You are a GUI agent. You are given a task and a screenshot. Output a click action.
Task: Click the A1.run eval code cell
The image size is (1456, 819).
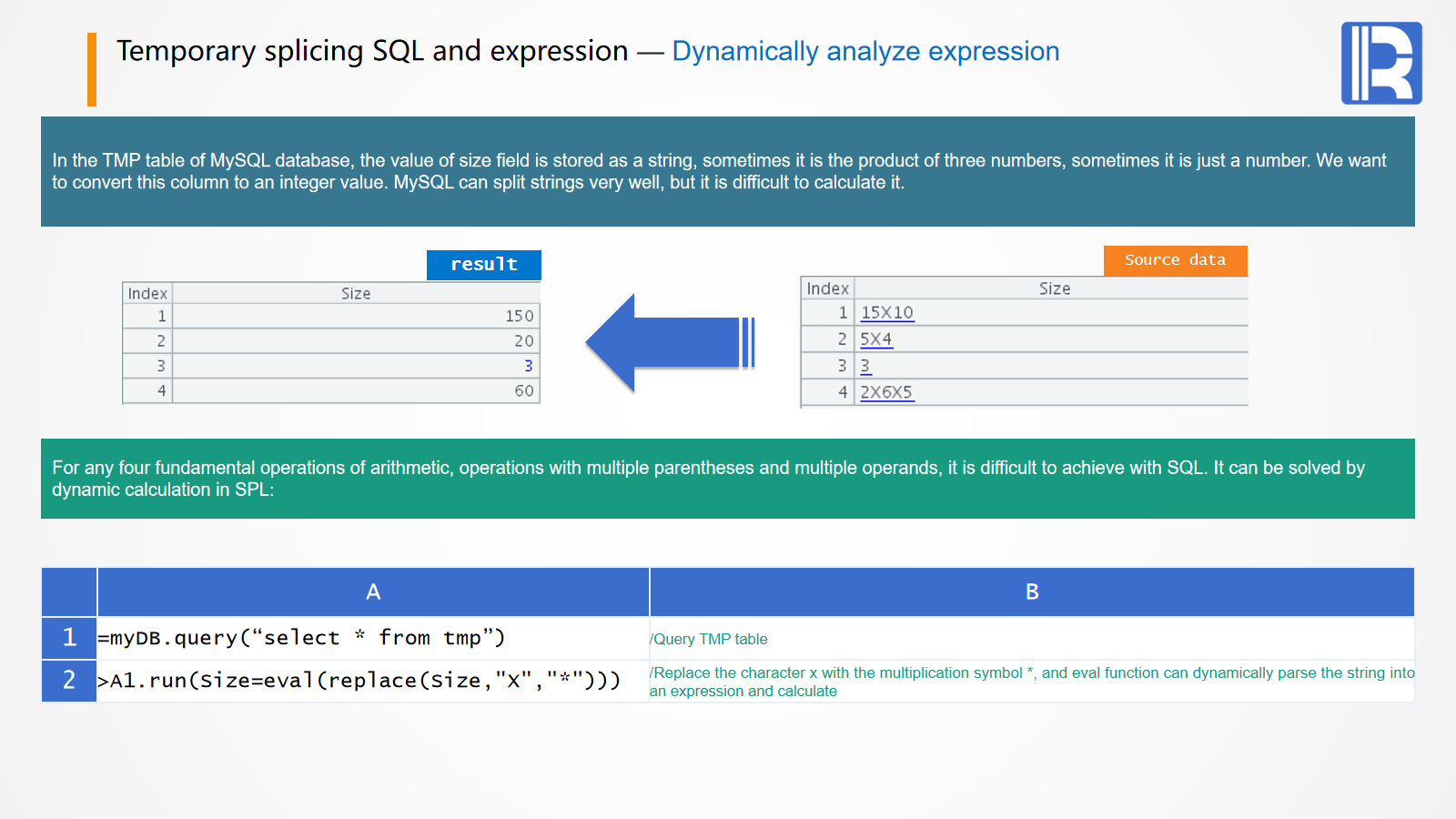point(359,681)
